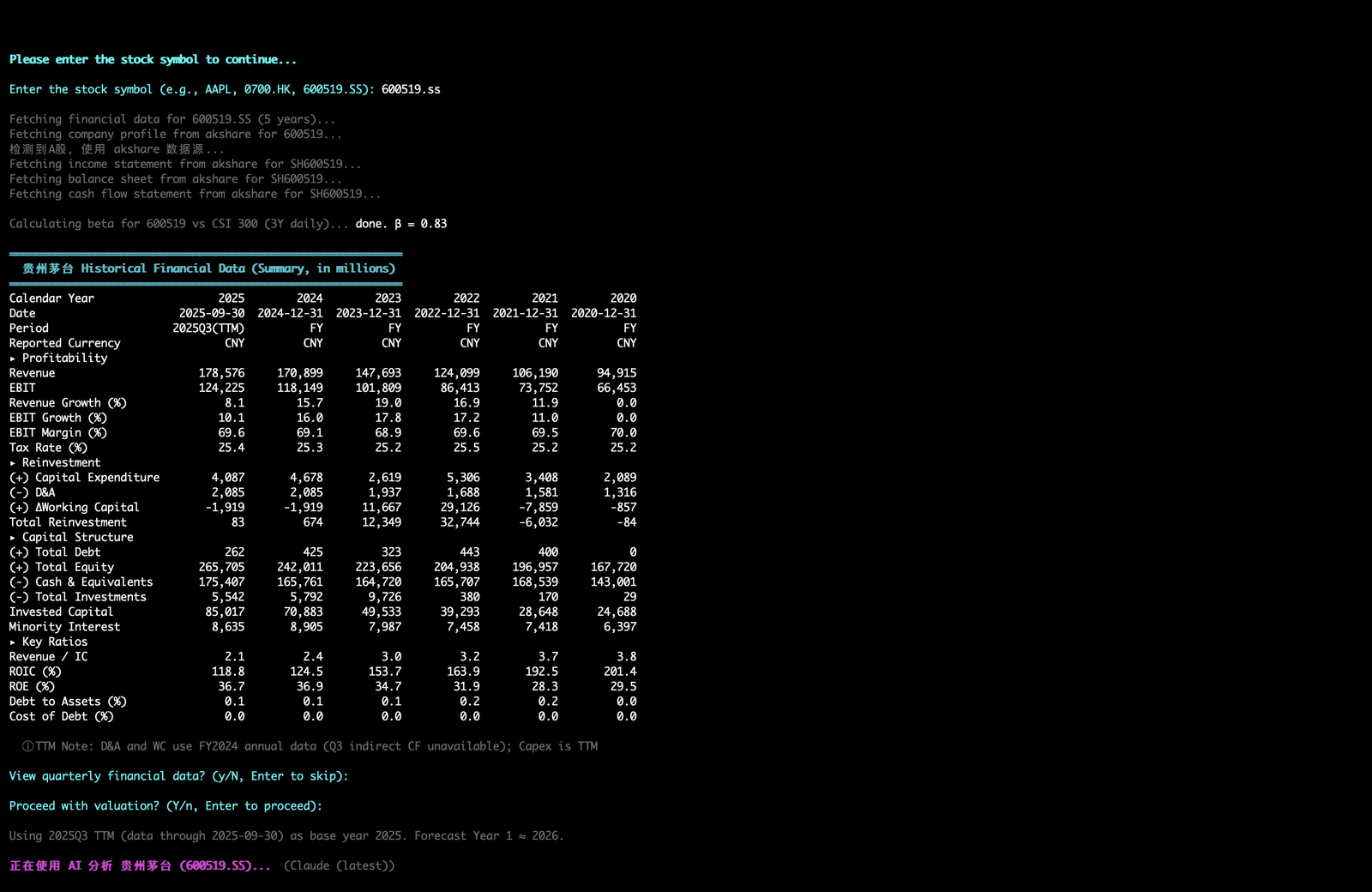Select the Invested Capital row label

61,612
